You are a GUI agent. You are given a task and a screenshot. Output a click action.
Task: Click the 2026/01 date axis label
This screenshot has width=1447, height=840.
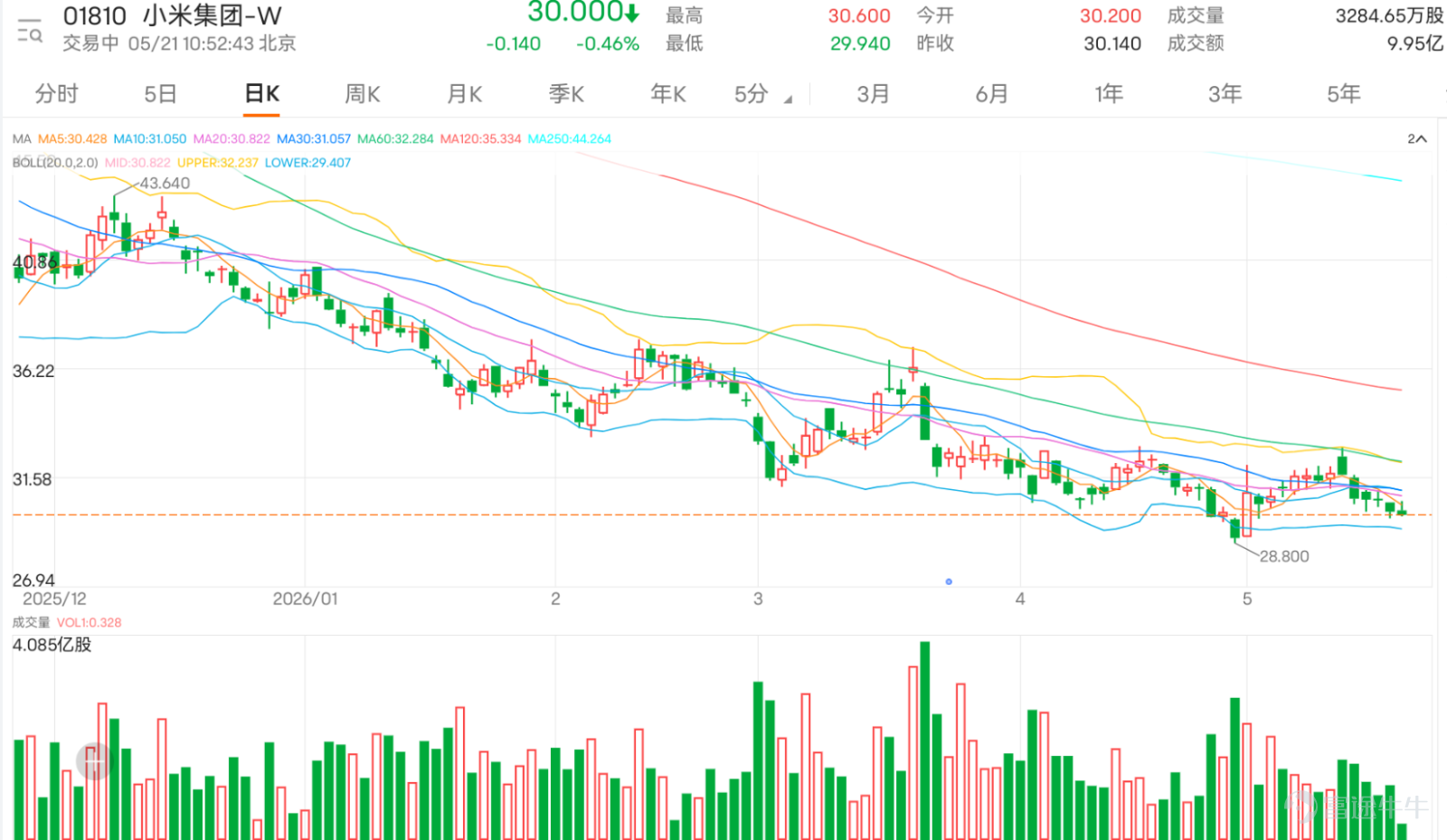pos(305,599)
